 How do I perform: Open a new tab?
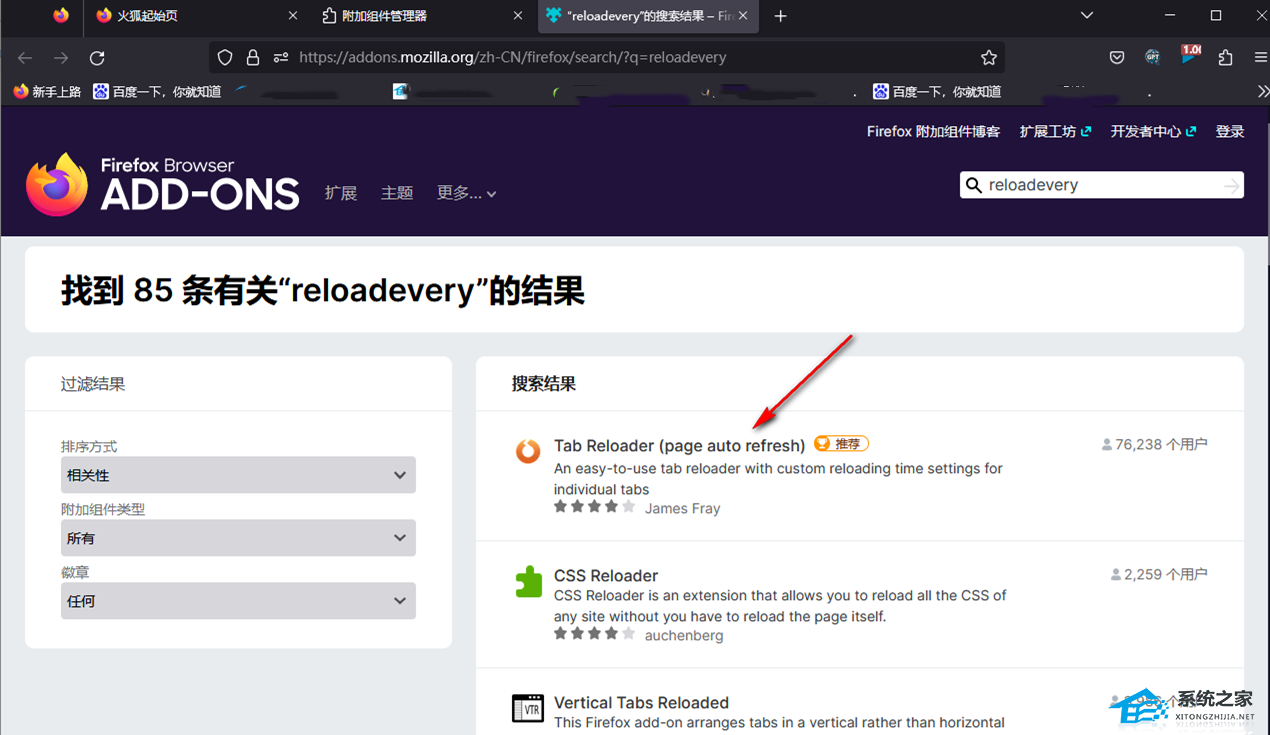(781, 16)
